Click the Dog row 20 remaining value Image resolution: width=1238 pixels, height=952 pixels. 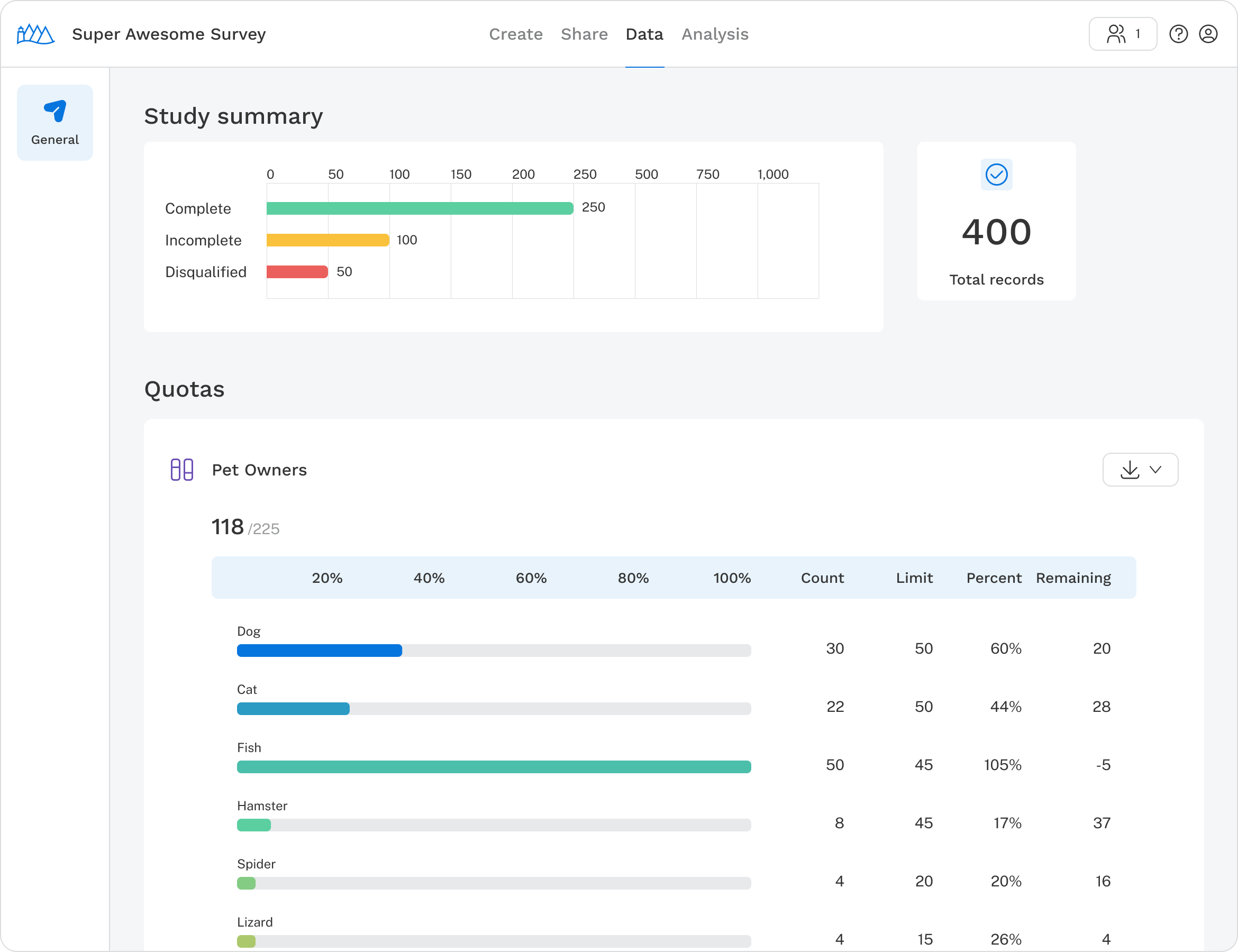click(x=1102, y=649)
